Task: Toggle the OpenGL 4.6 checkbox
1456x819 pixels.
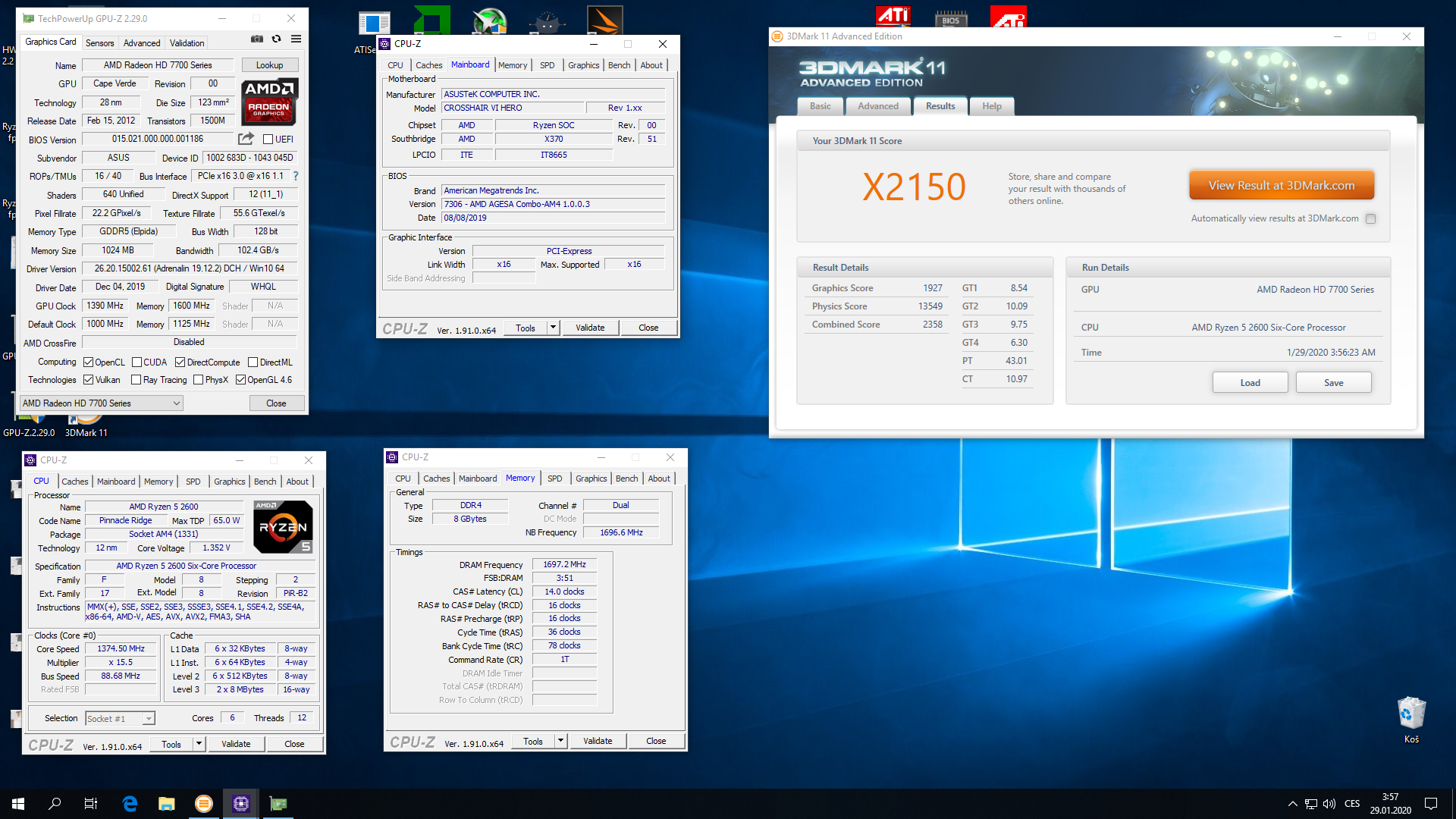Action: (x=240, y=380)
